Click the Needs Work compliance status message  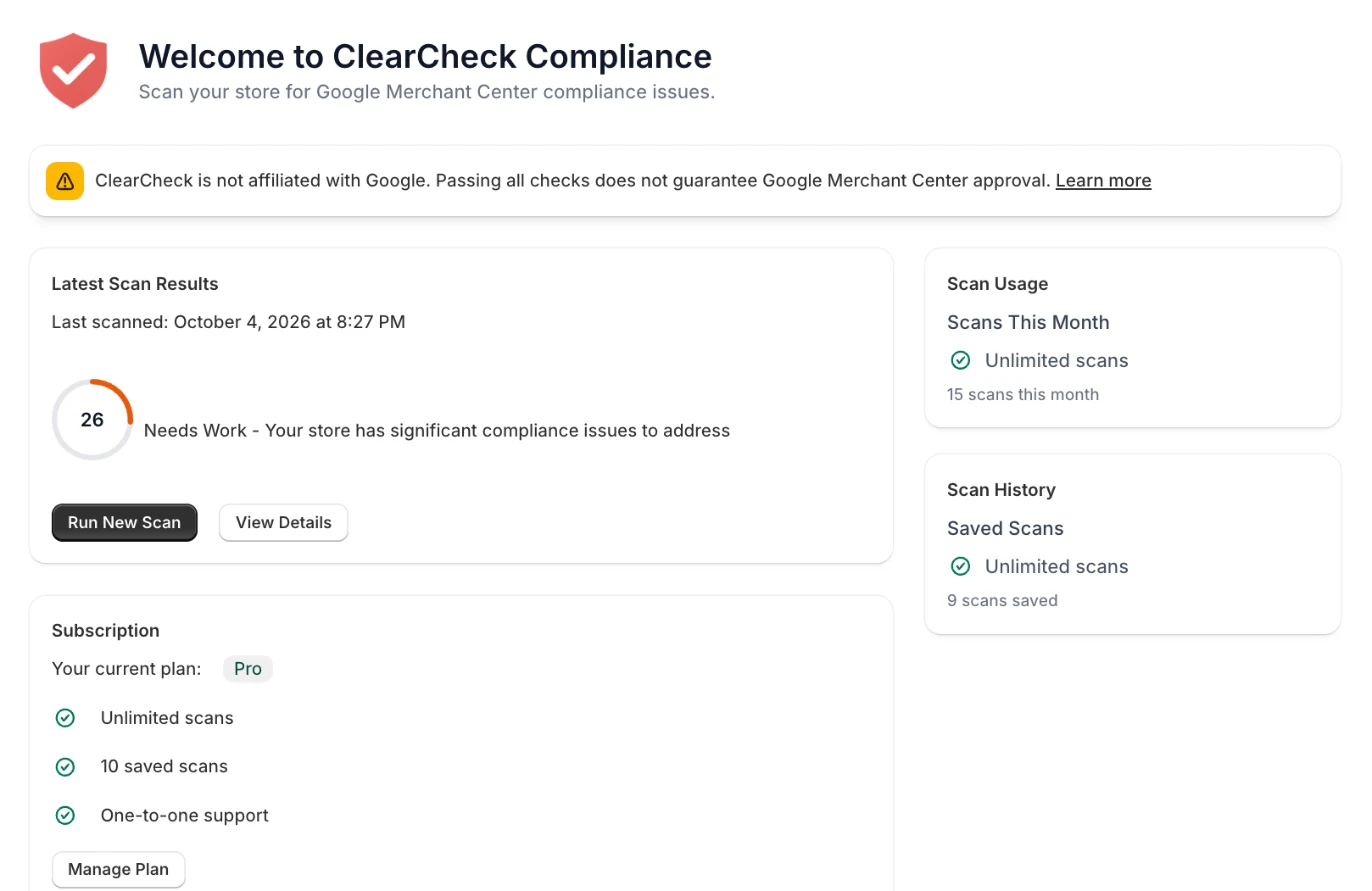pyautogui.click(x=437, y=431)
